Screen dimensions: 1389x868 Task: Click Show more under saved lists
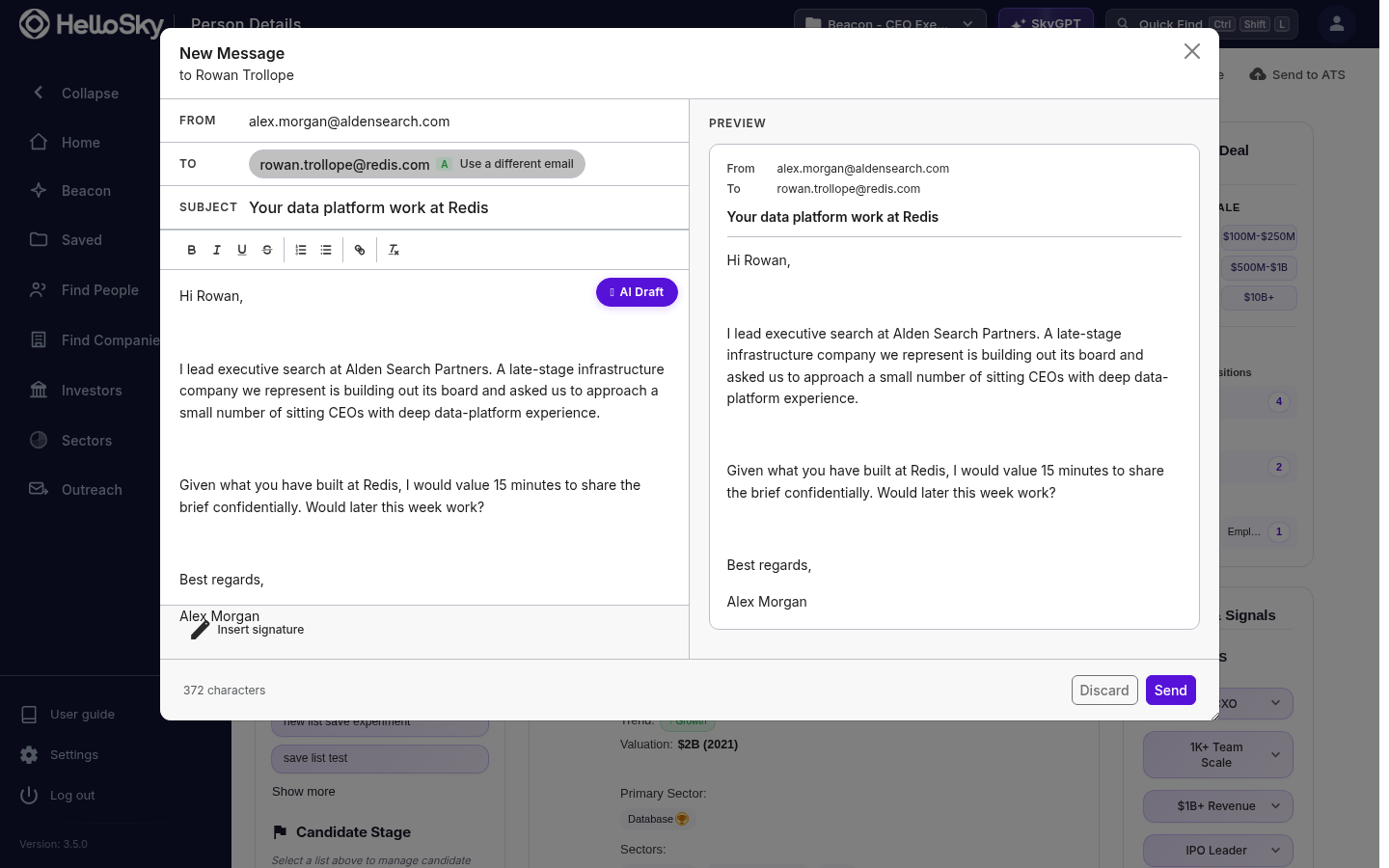coord(304,792)
